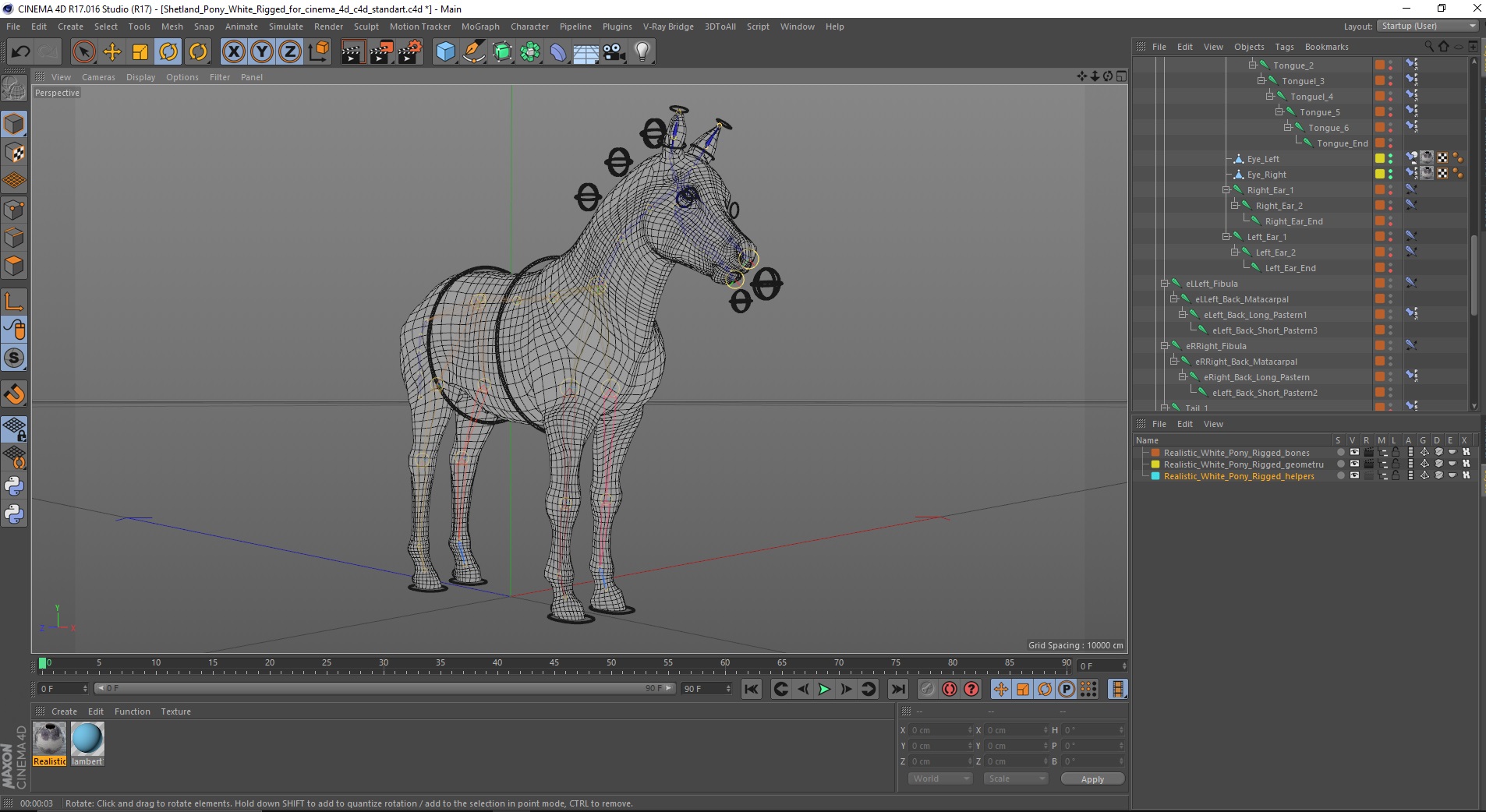Open the Simulate menu
Screen dimensions: 1486x812
point(286,26)
